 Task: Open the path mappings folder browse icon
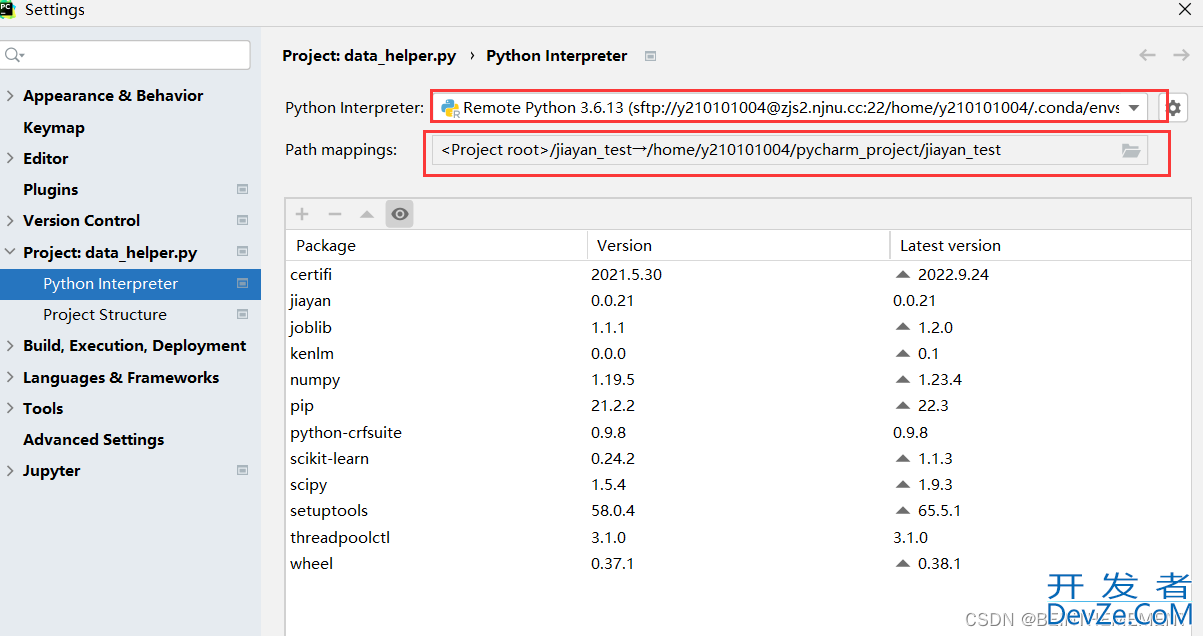(x=1131, y=151)
